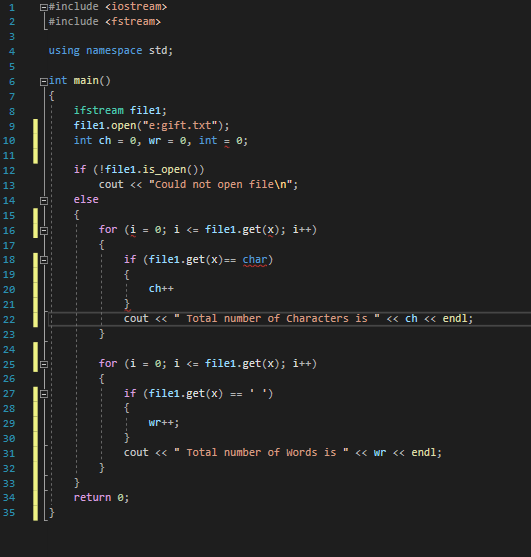Click line number 16 in the gutter

click(x=9, y=231)
